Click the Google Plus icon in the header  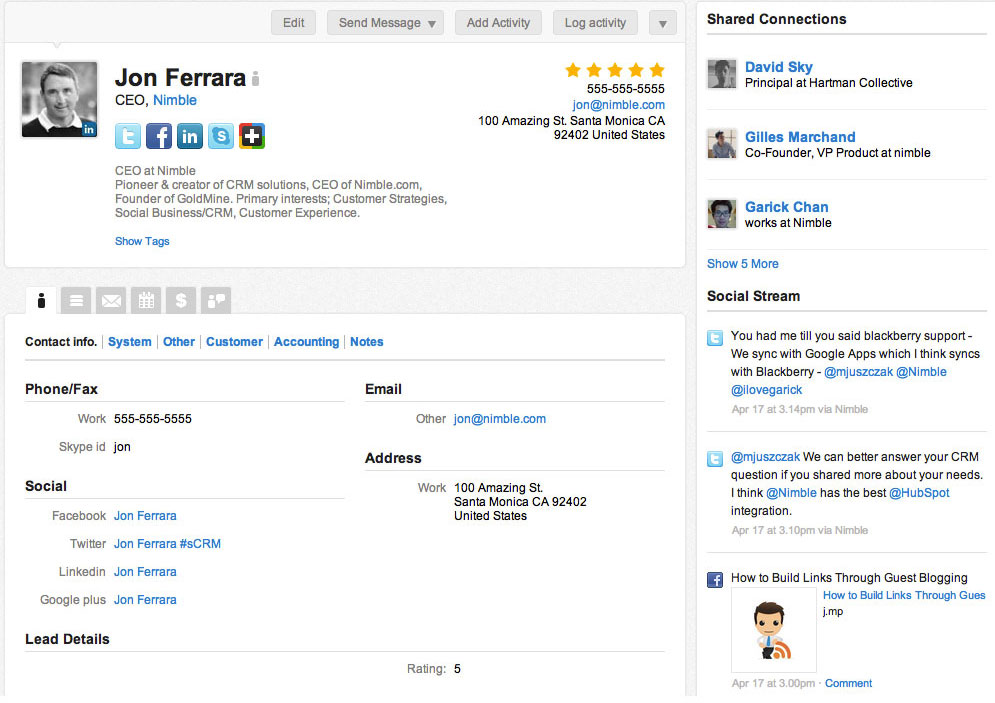[252, 136]
